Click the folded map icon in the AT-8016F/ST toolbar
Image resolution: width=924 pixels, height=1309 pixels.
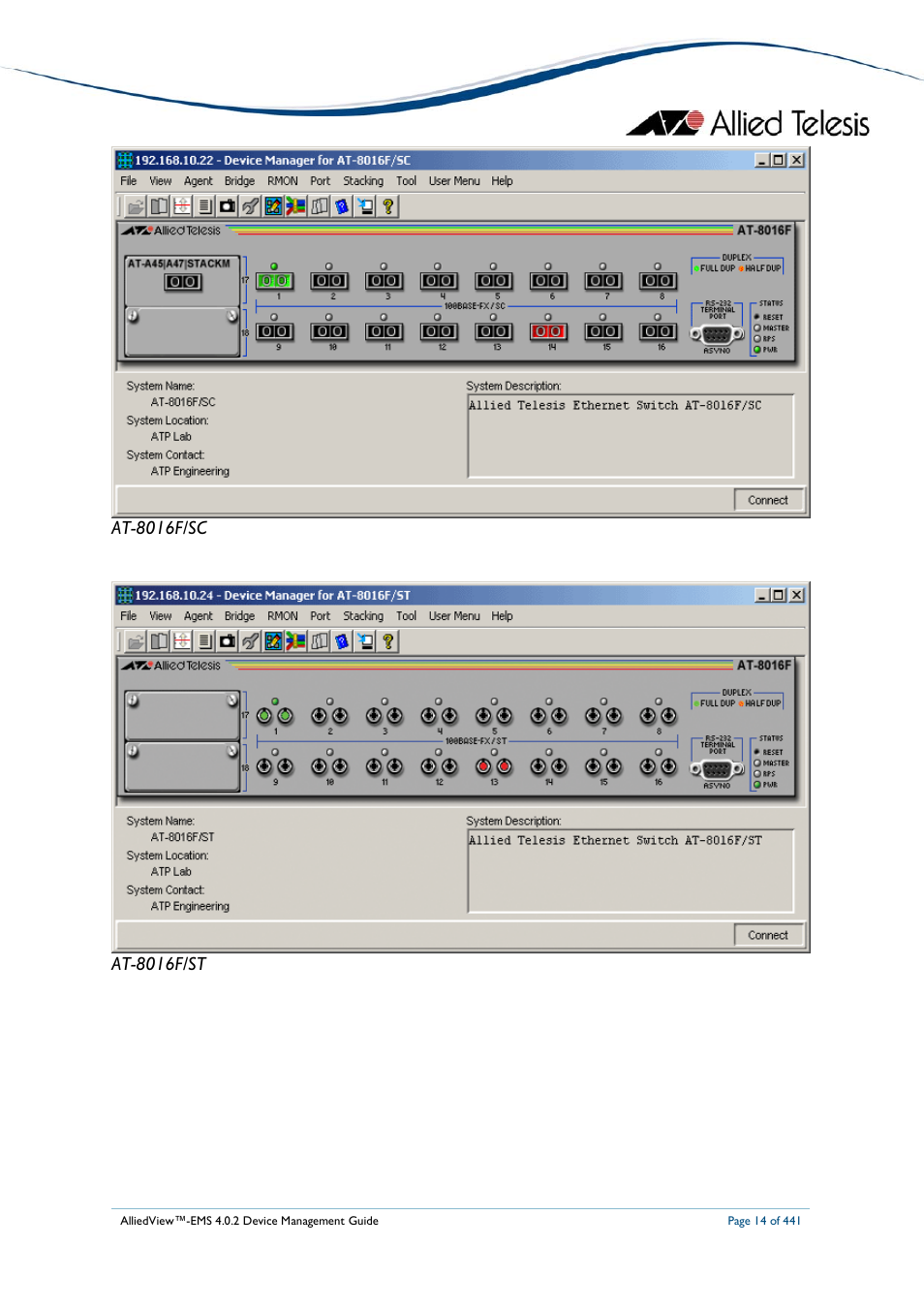tap(320, 641)
